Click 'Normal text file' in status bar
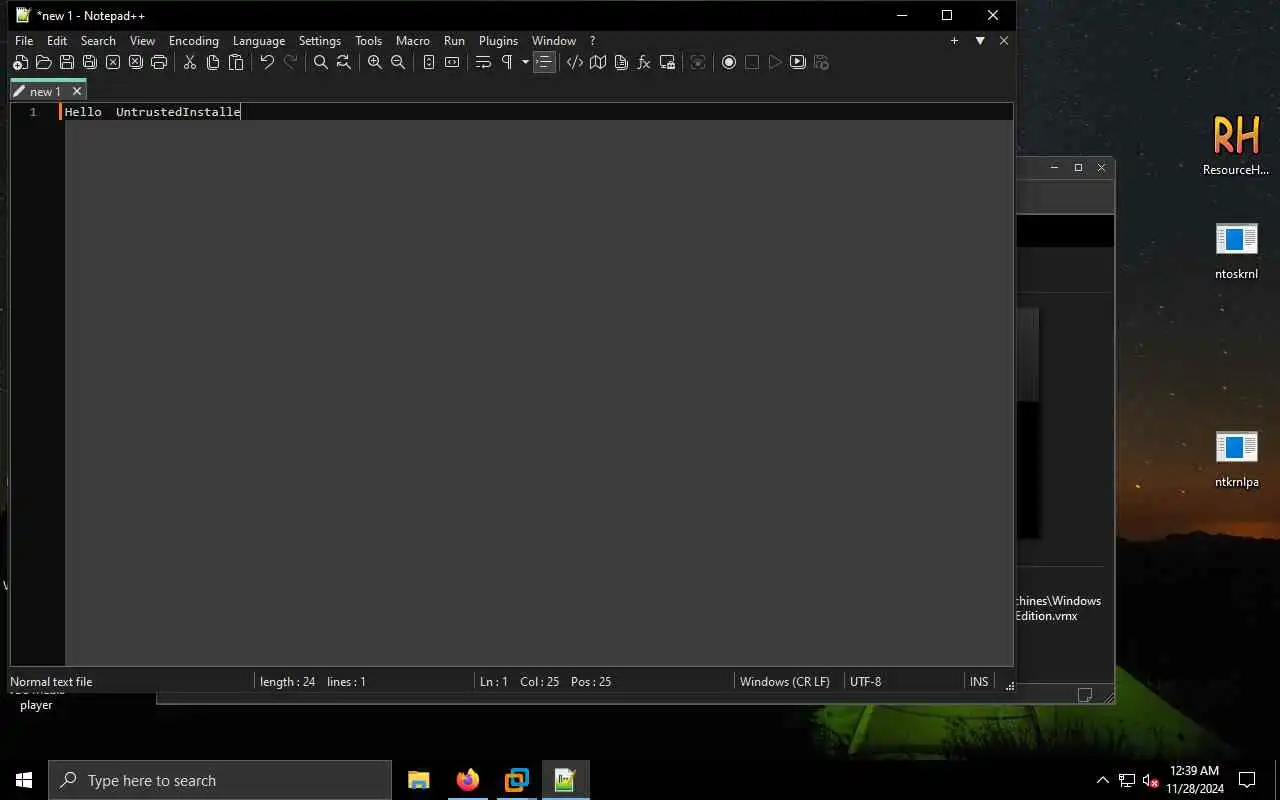The width and height of the screenshot is (1280, 800). pos(51,681)
